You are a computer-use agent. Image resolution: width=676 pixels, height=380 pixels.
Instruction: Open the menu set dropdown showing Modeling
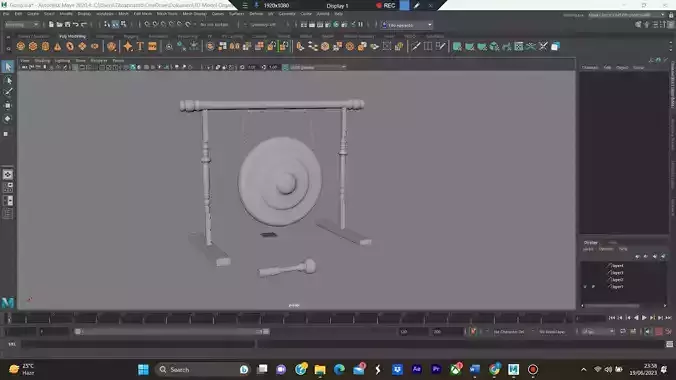click(x=21, y=25)
